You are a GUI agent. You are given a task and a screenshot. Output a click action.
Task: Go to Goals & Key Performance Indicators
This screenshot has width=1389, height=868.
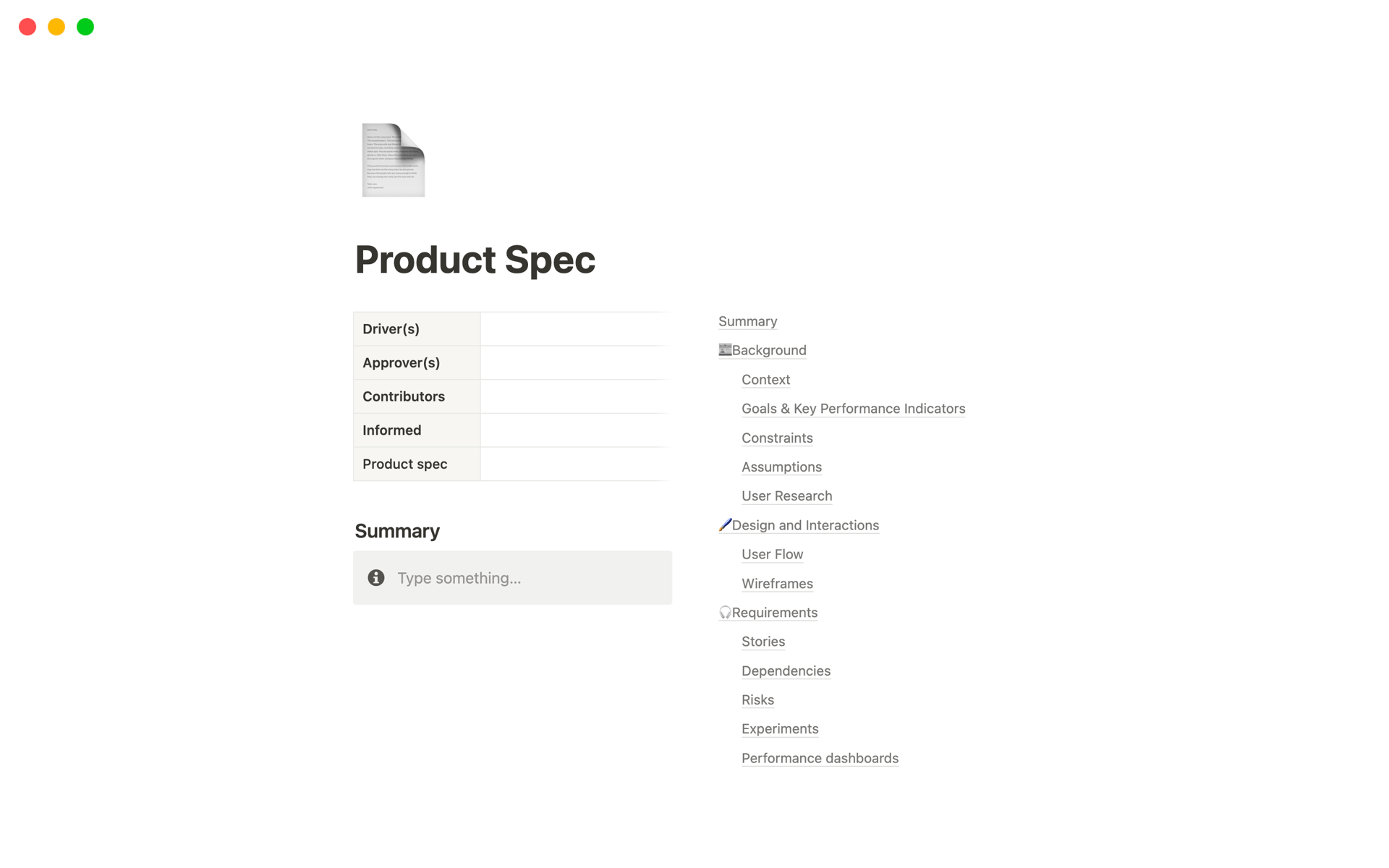click(x=853, y=409)
